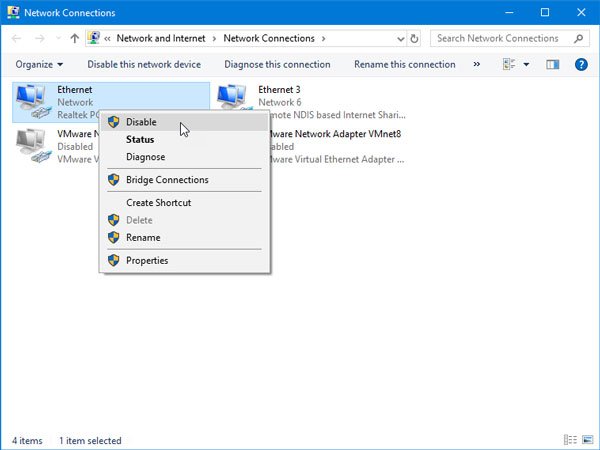Refresh the Network Connections view
This screenshot has width=600, height=450.
[x=414, y=38]
